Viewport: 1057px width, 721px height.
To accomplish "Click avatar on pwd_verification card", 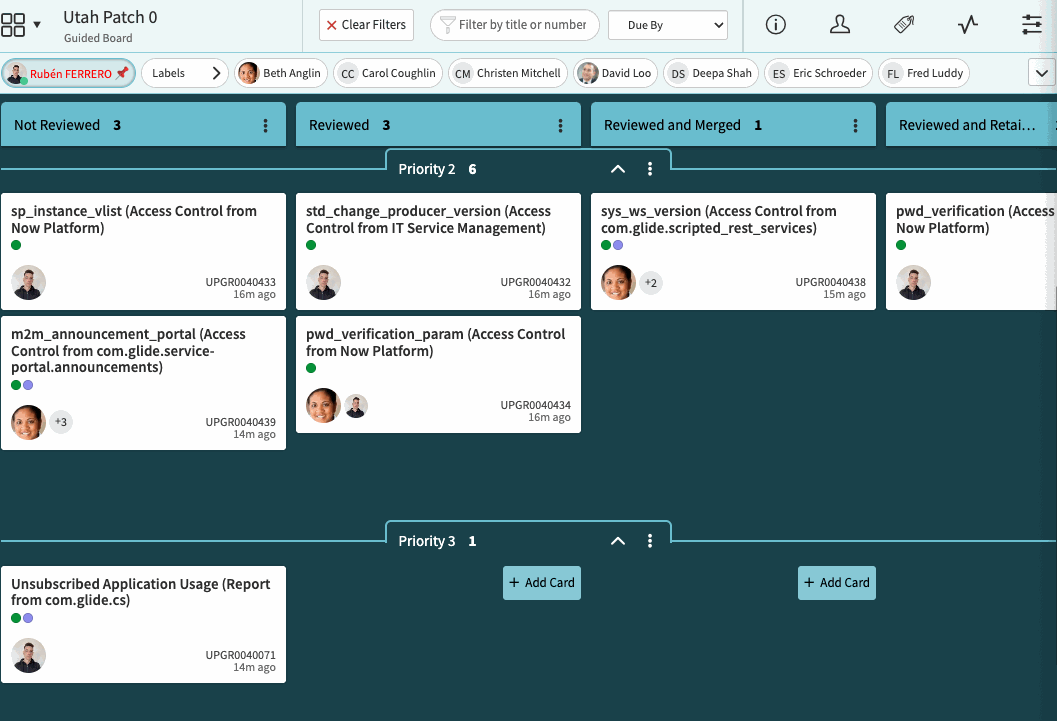I will 913,282.
